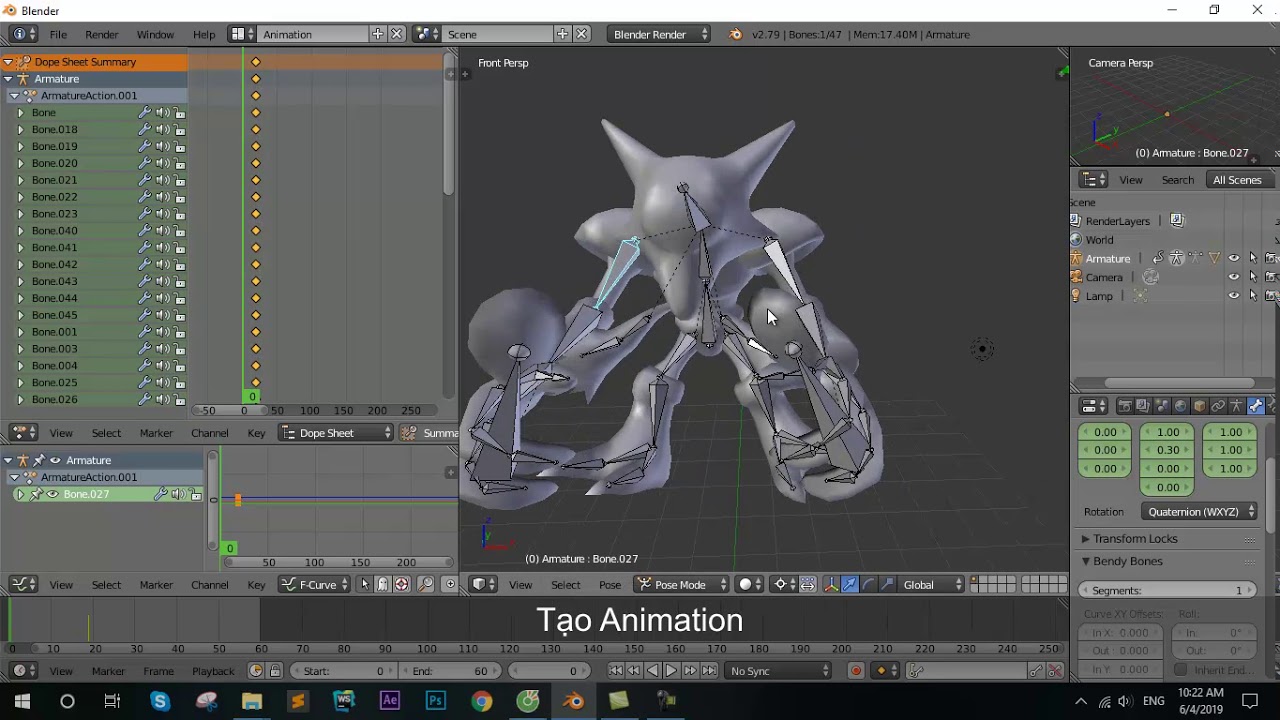Image resolution: width=1280 pixels, height=720 pixels.
Task: Open the Dope Sheet mode dropdown
Action: [336, 433]
